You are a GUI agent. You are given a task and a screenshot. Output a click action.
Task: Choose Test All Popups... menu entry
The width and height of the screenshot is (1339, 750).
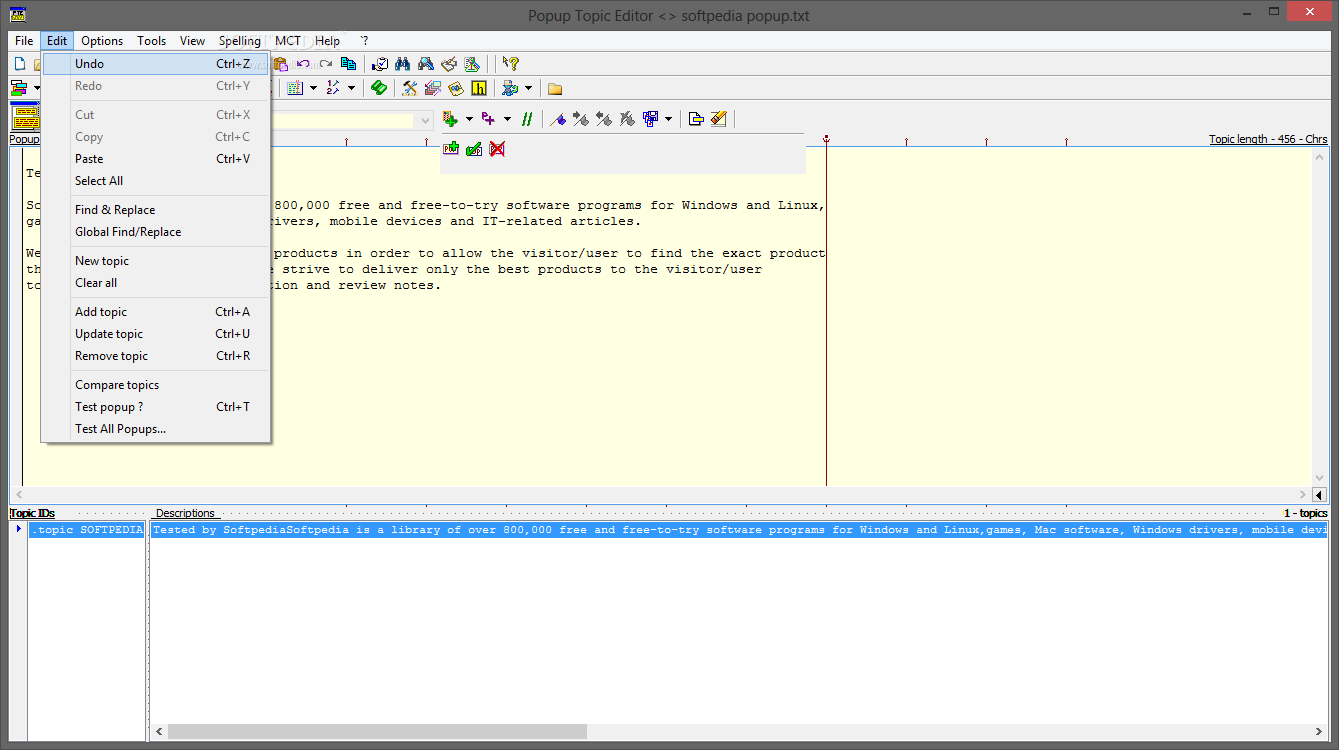click(155, 429)
